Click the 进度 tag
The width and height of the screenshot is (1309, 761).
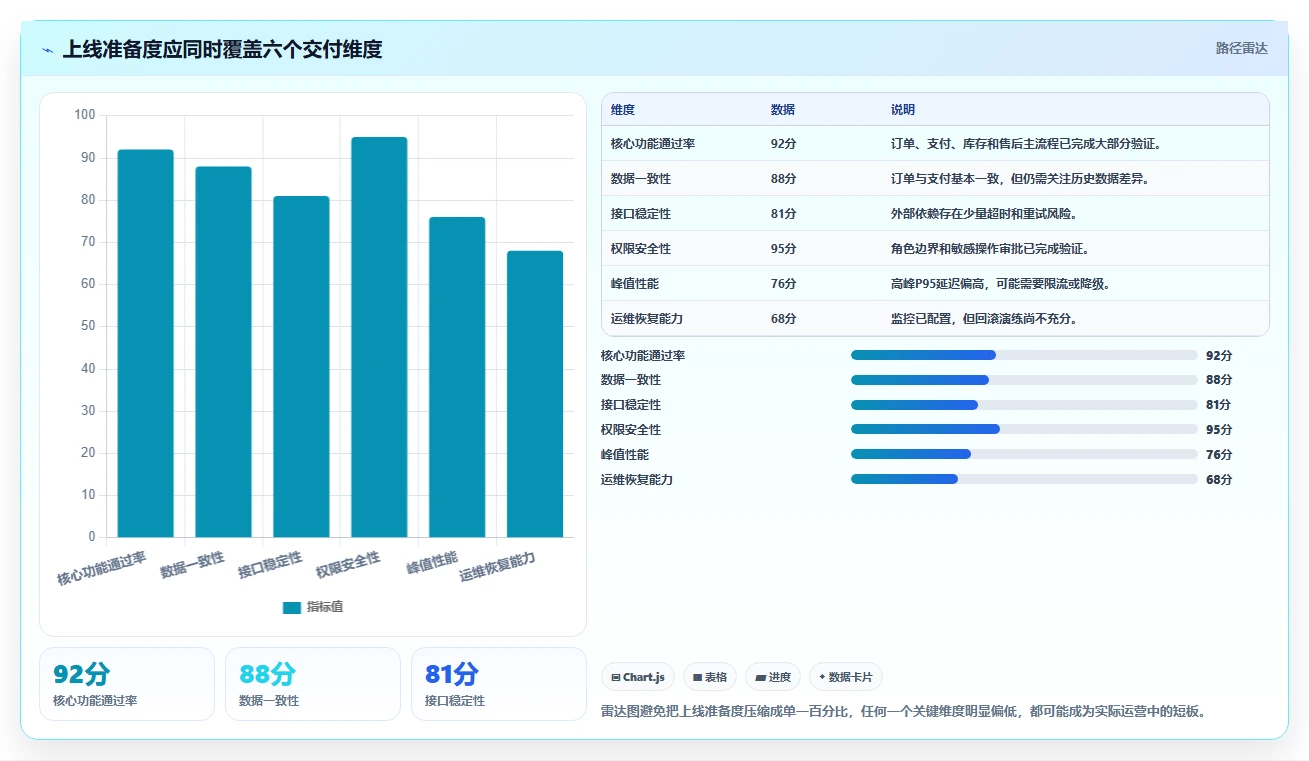point(773,677)
